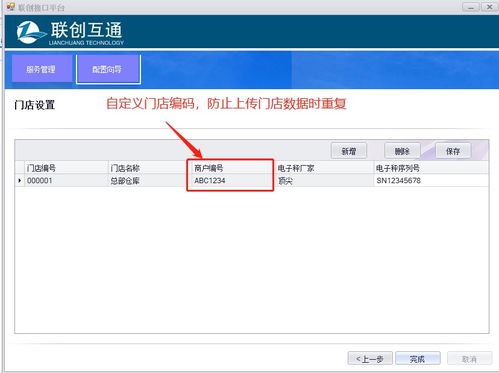Switch to the 配置向导 tab
Screen dimensions: 499x373
pos(108,69)
